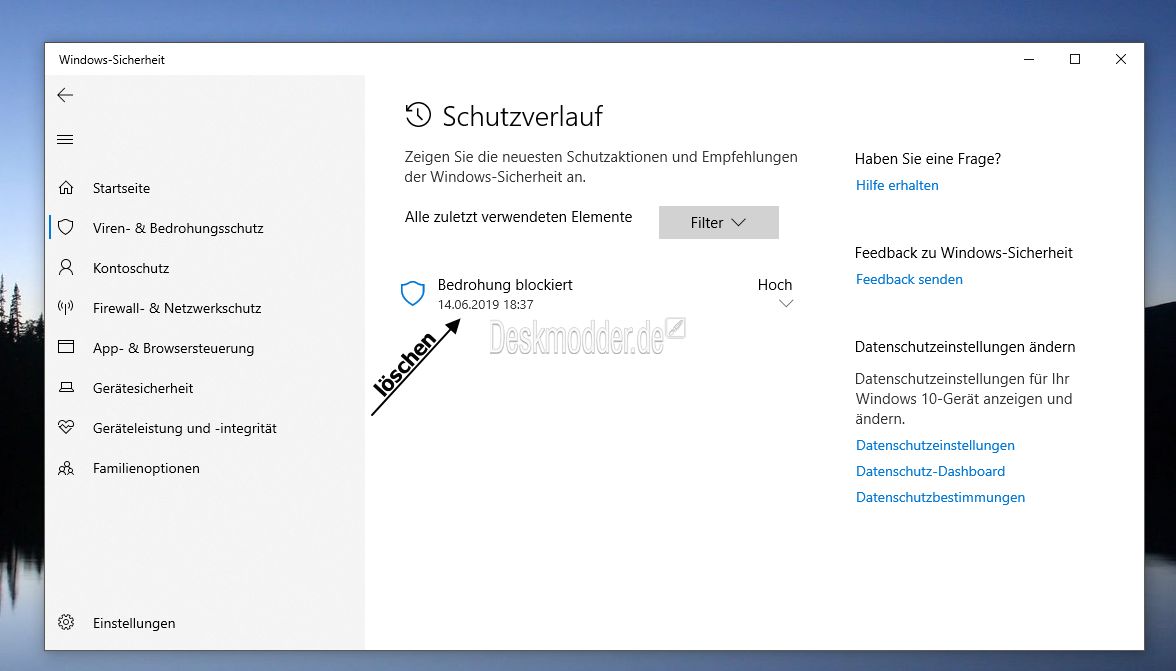
Task: Click the Schutzverlauf history clock icon
Action: (x=418, y=115)
